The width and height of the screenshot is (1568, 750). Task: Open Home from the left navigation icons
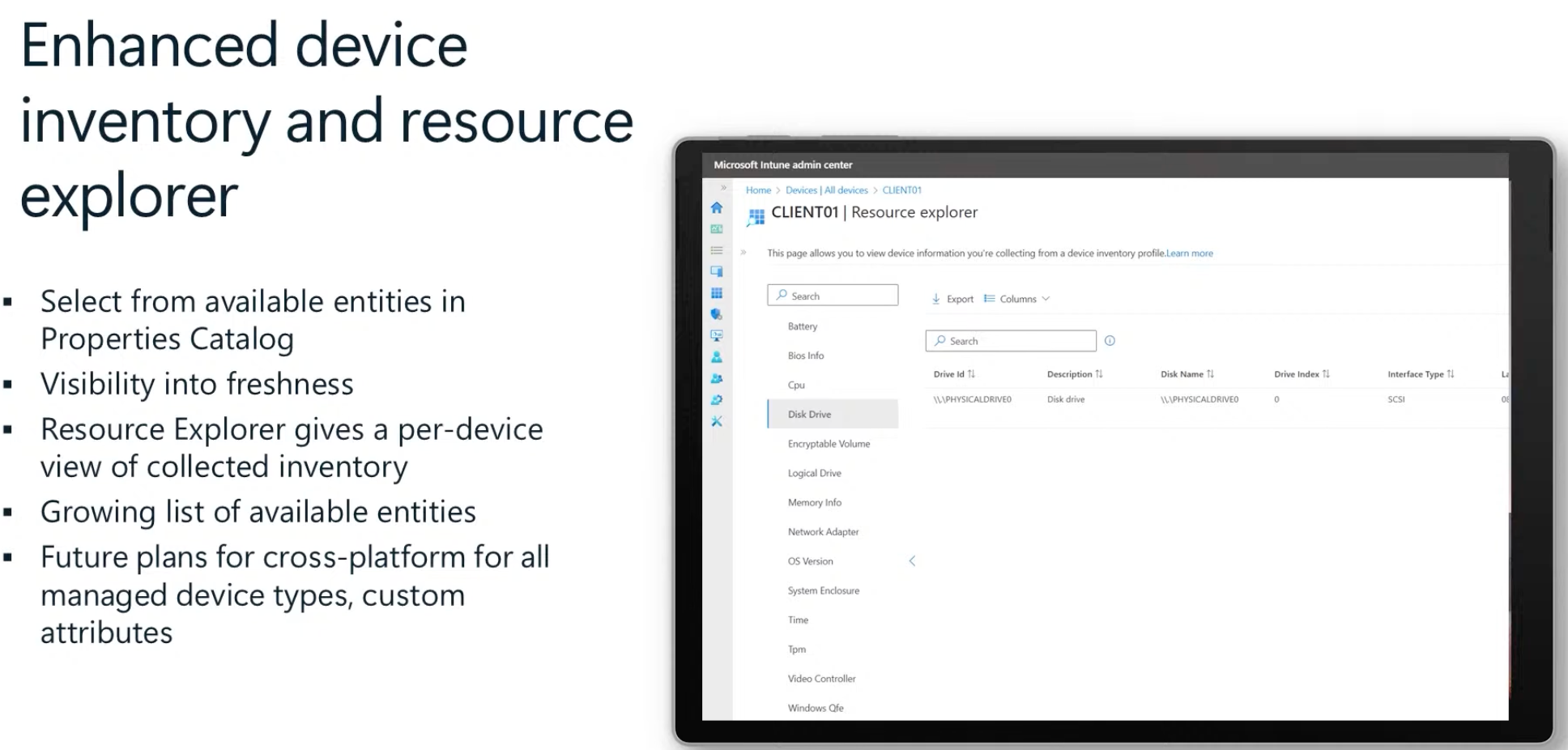pyautogui.click(x=717, y=208)
